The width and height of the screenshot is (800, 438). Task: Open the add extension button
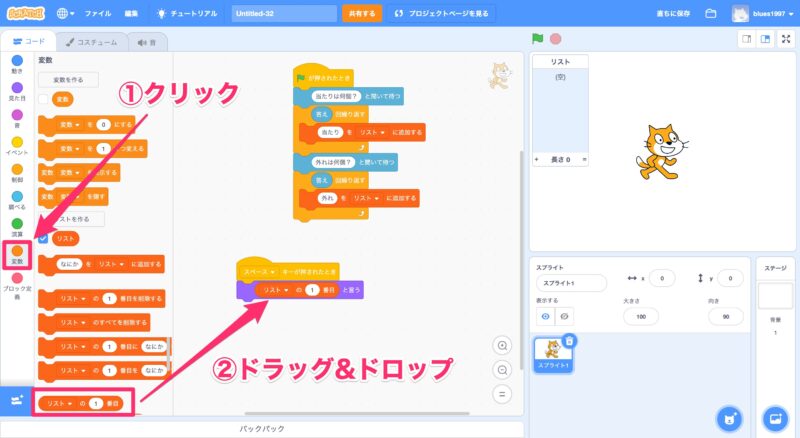click(16, 400)
